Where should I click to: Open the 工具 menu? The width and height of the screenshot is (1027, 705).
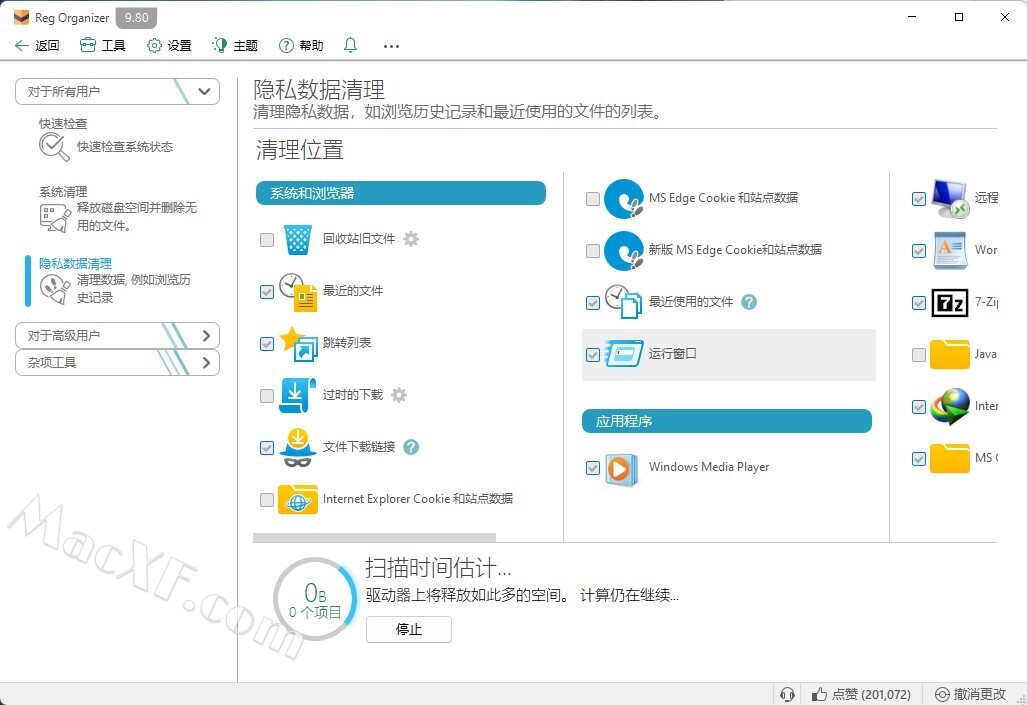tap(102, 45)
